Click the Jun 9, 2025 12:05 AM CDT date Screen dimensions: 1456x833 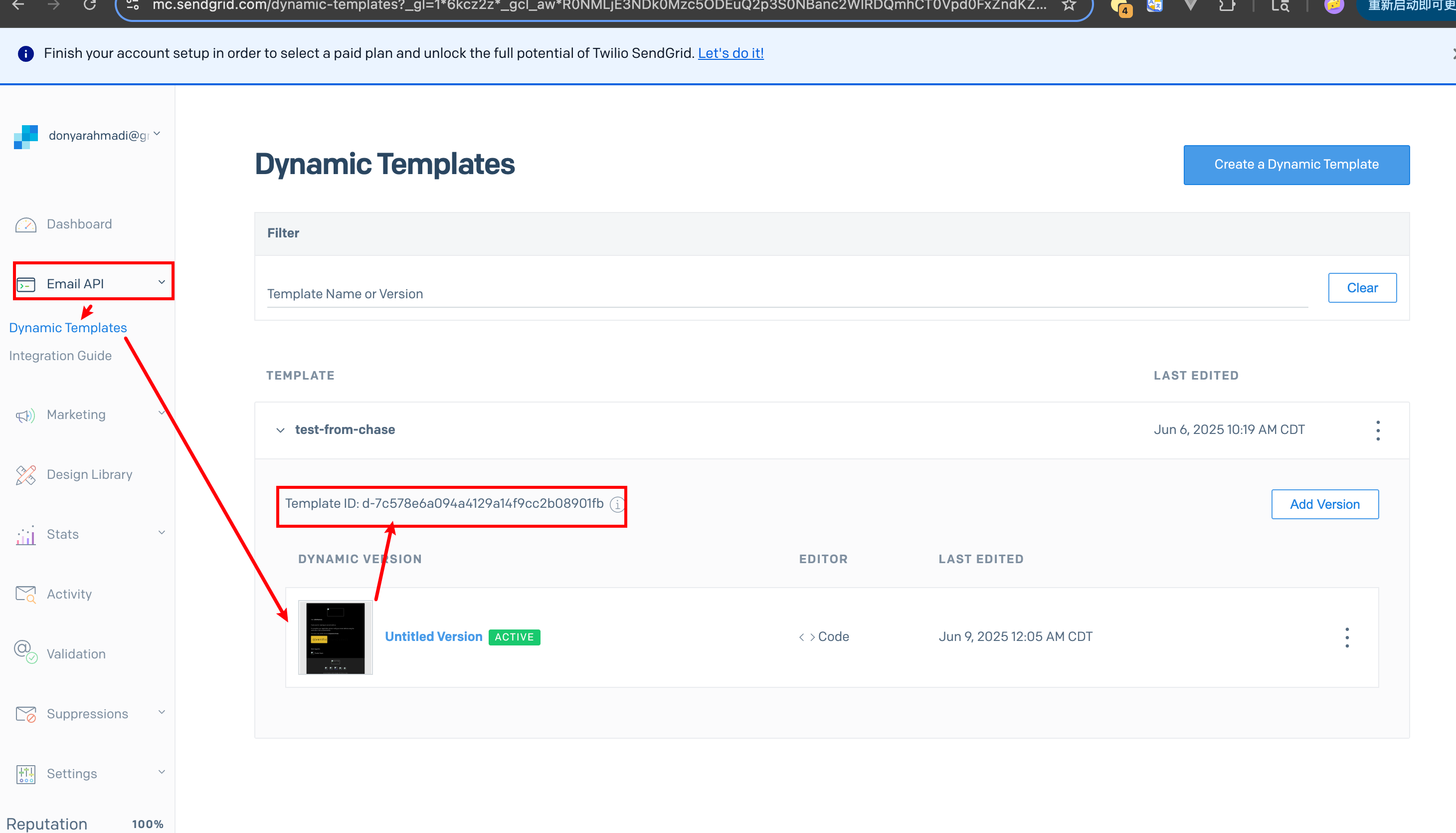(x=1015, y=637)
